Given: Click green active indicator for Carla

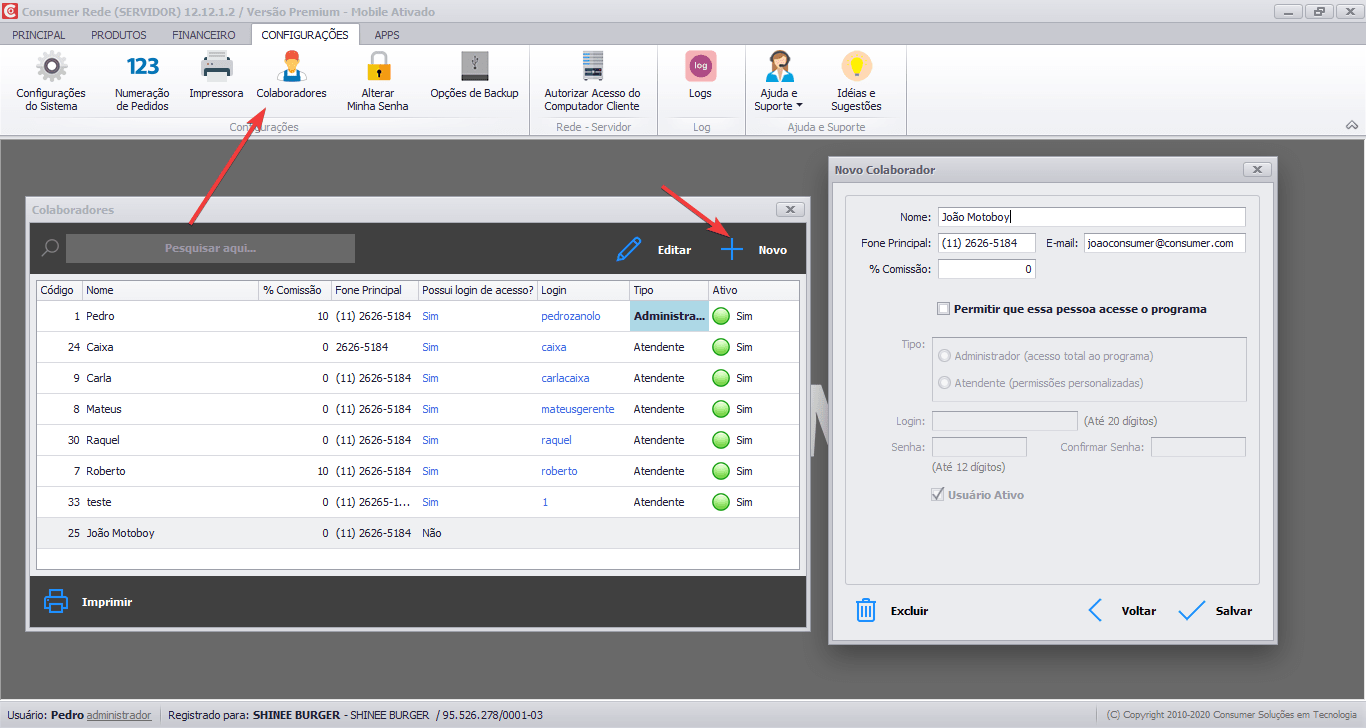Looking at the screenshot, I should [721, 378].
